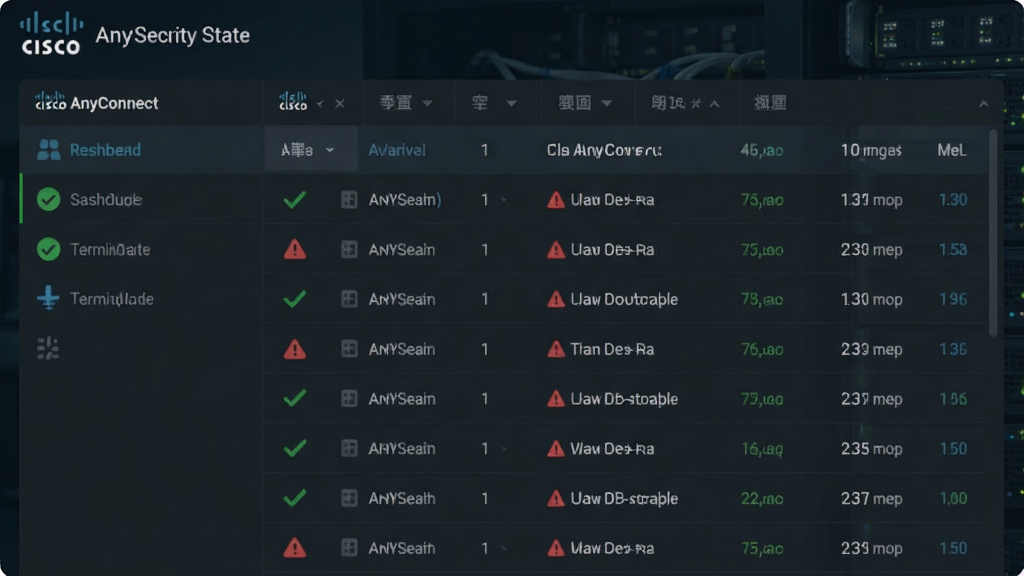Click the green check circle beside Termindate

click(48, 249)
